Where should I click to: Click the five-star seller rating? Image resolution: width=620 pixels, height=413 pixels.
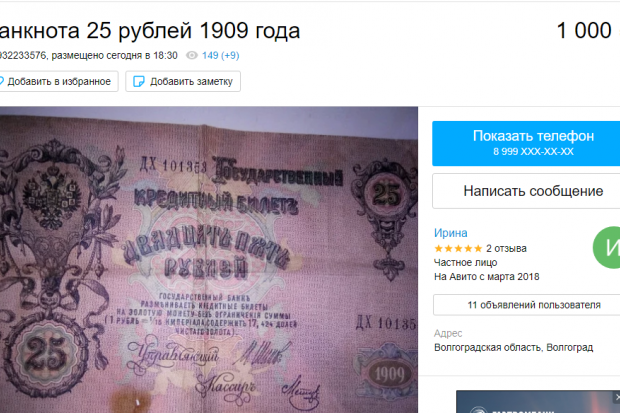coord(458,248)
